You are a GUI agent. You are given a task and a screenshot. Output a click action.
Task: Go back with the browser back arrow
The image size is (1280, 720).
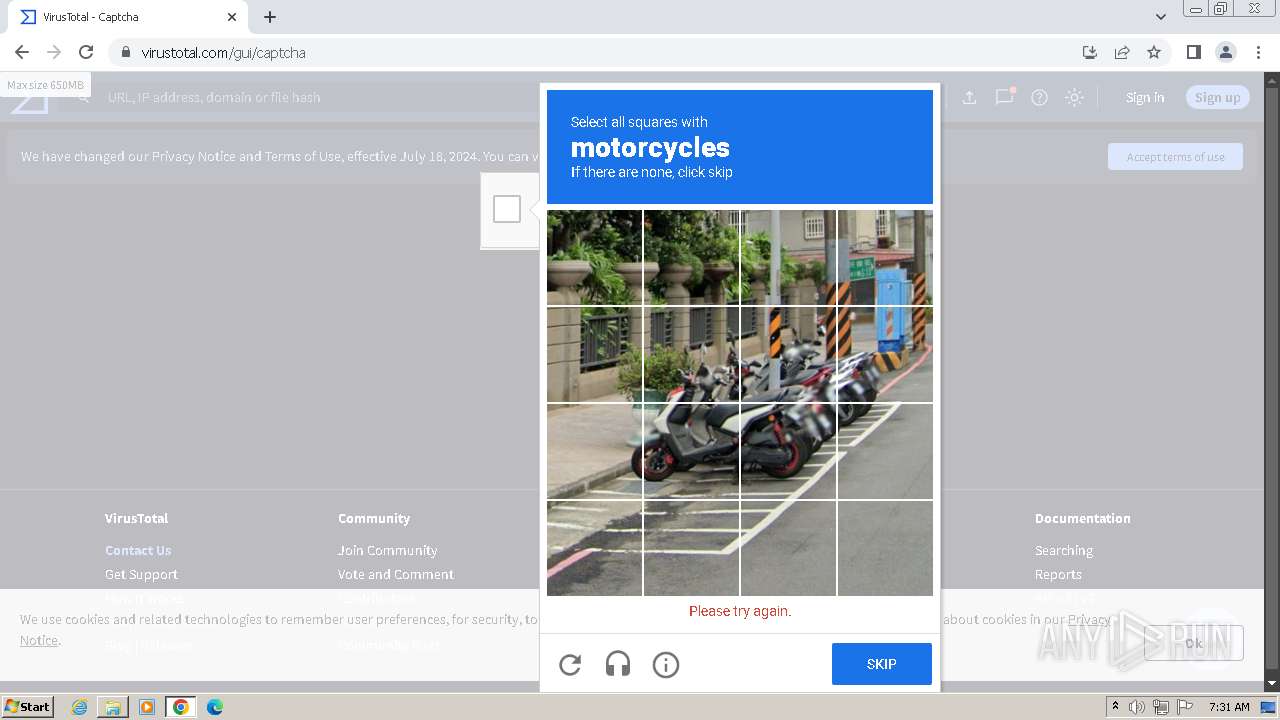(22, 52)
